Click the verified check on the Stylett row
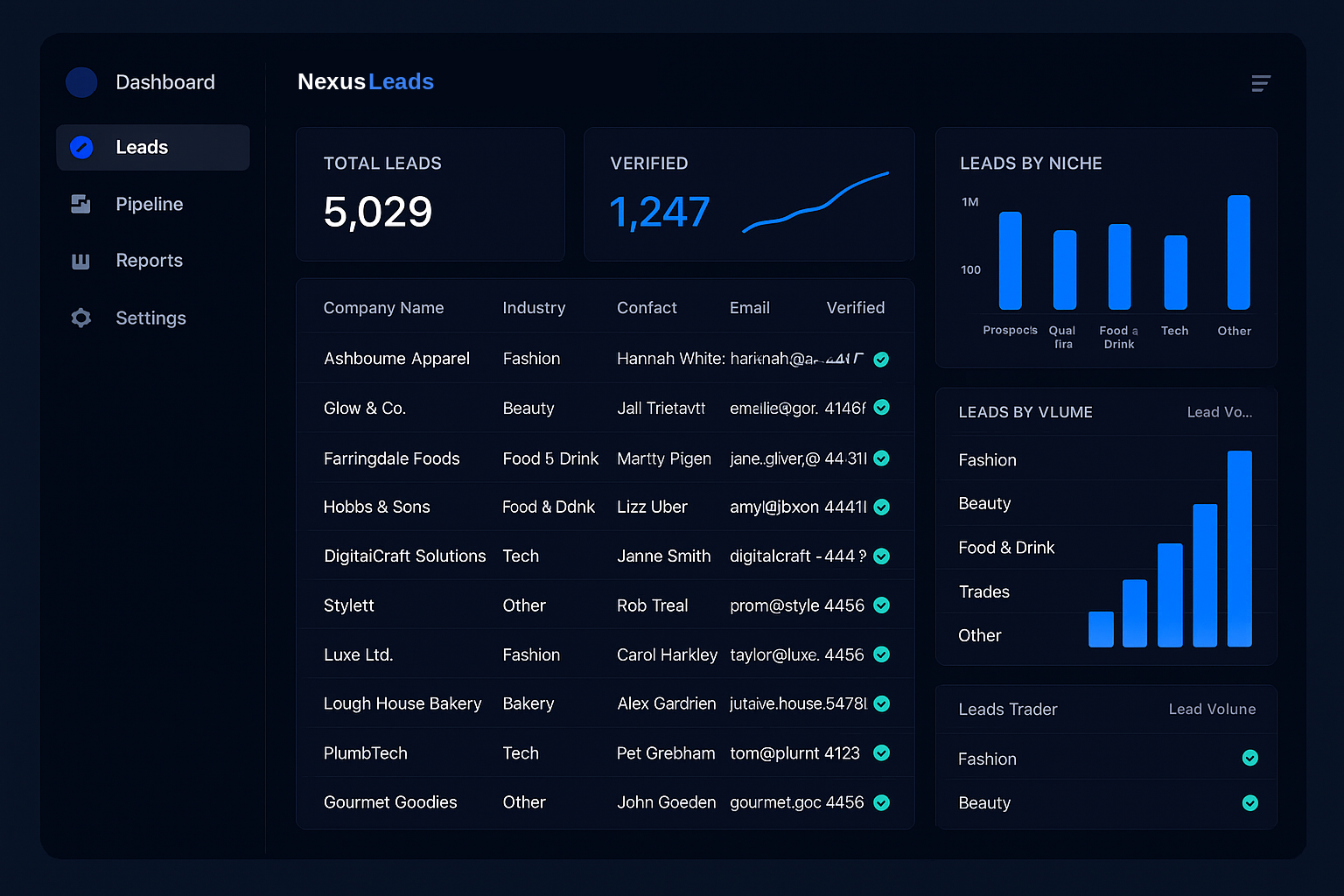This screenshot has width=1344, height=896. (x=880, y=605)
